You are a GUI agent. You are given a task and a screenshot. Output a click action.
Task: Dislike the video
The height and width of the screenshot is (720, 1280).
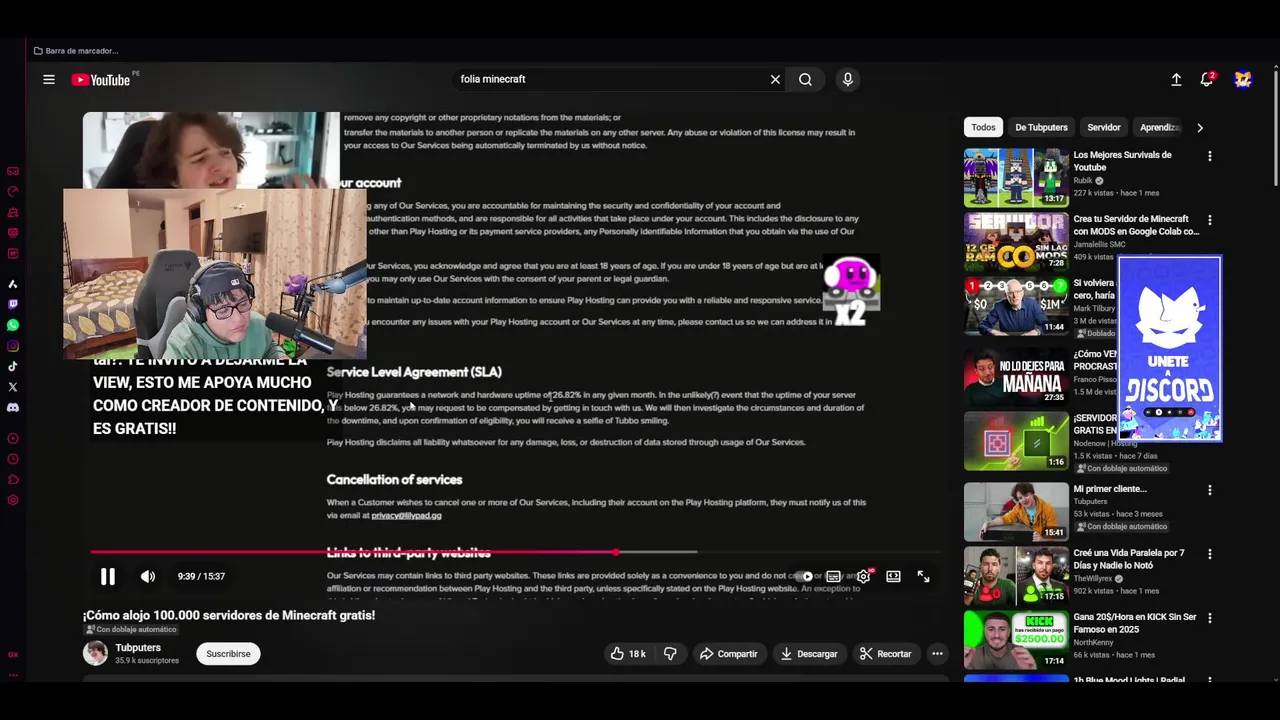[x=670, y=654]
